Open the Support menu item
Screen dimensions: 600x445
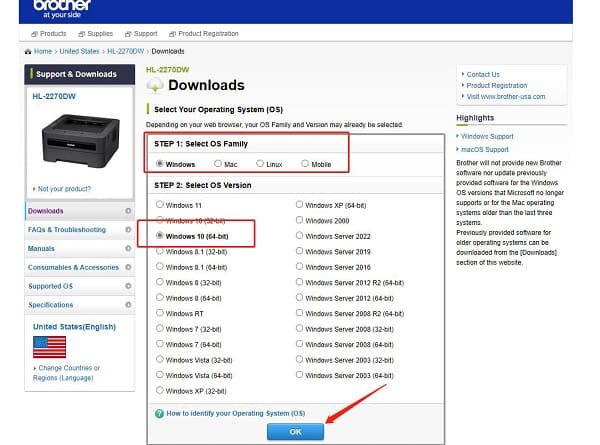click(x=141, y=34)
